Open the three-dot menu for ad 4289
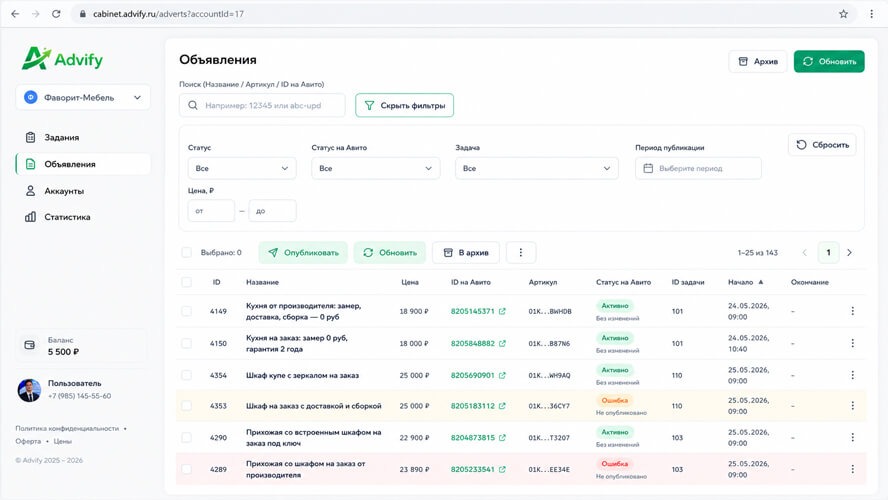The width and height of the screenshot is (888, 500). (852, 469)
